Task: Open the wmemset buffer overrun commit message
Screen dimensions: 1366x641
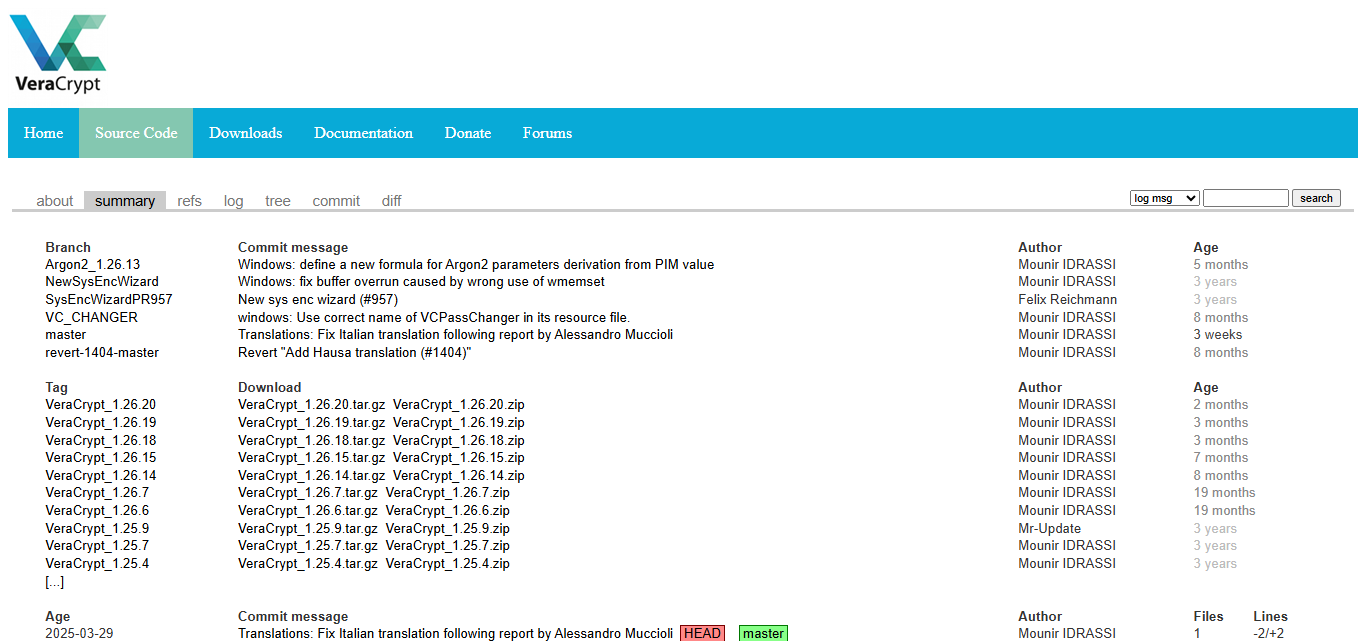Action: coord(421,282)
